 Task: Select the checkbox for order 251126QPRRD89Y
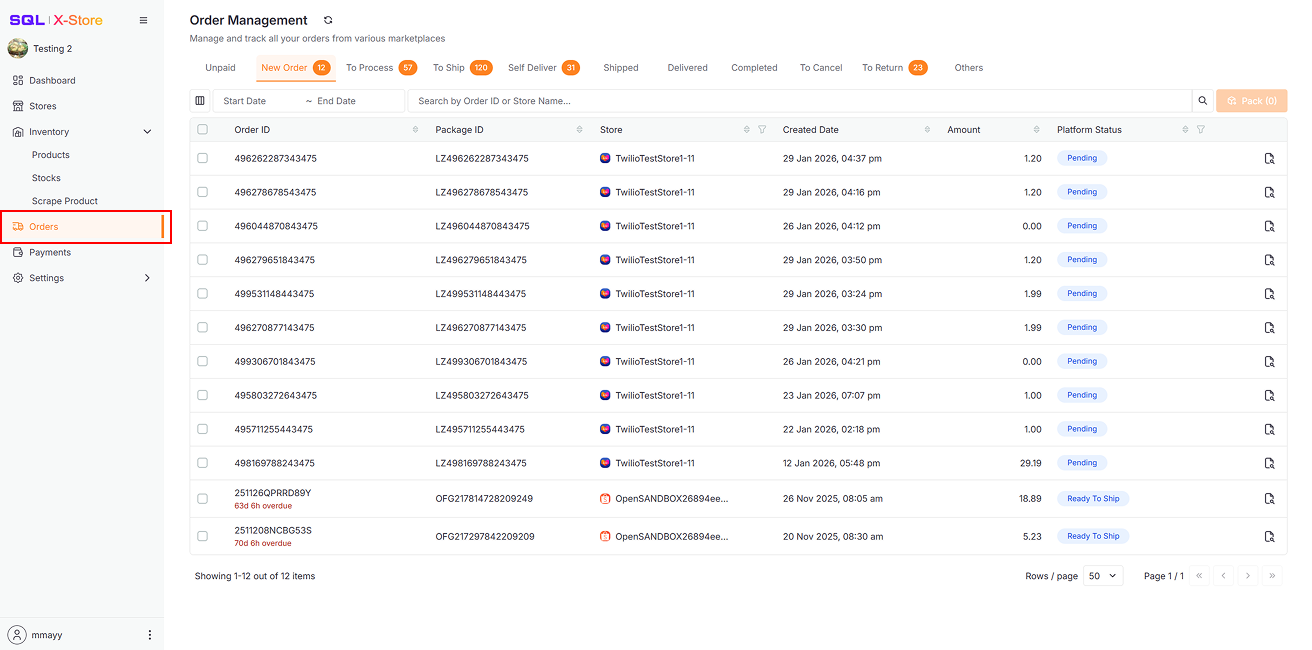tap(202, 497)
